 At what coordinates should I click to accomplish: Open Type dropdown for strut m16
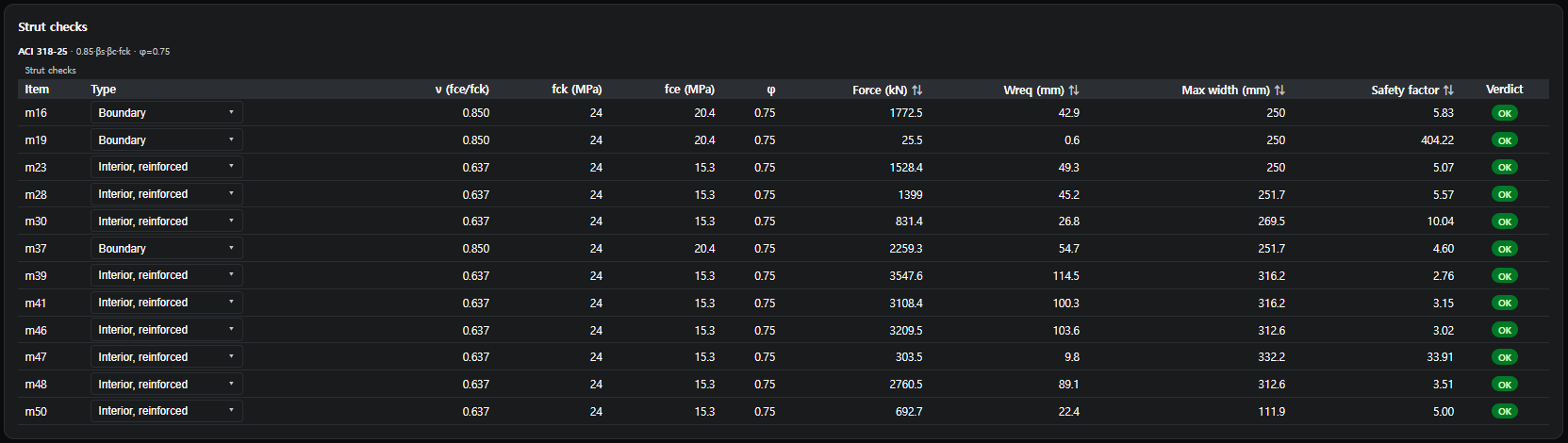167,112
